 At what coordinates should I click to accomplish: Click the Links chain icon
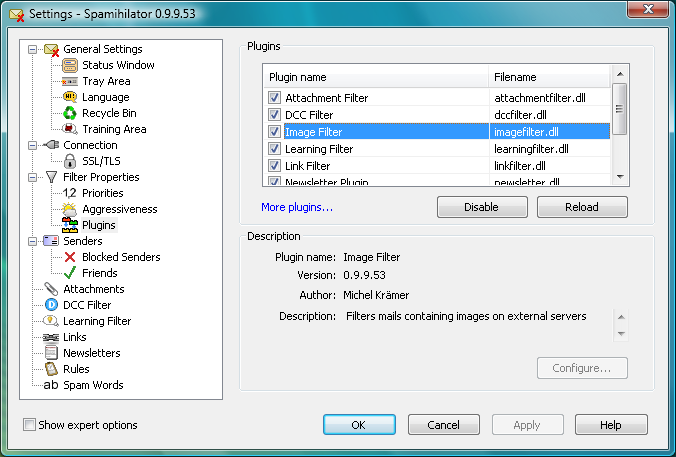[x=51, y=337]
